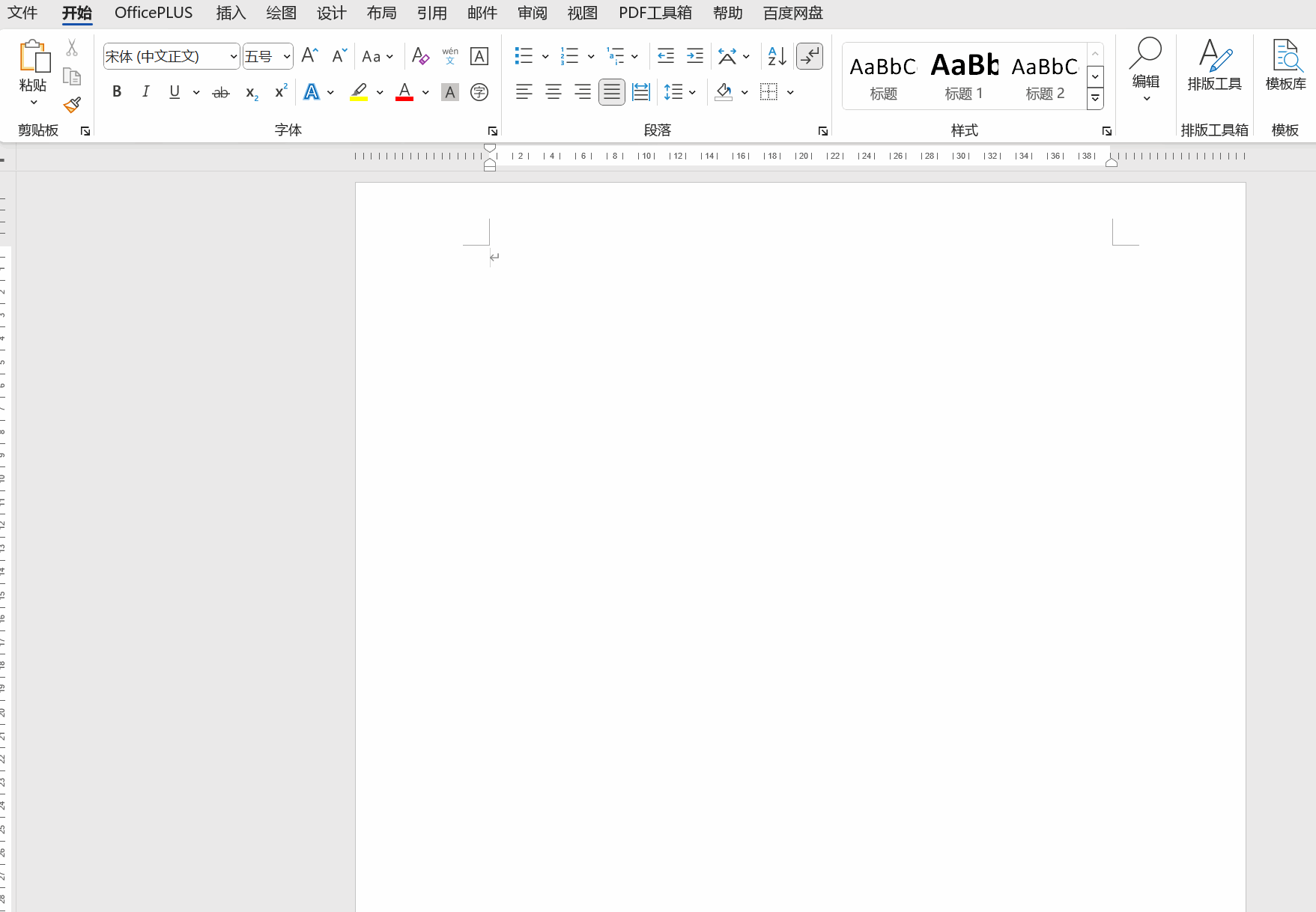Viewport: 1316px width, 912px height.
Task: Apply the 标题 1 style
Action: coord(964,76)
